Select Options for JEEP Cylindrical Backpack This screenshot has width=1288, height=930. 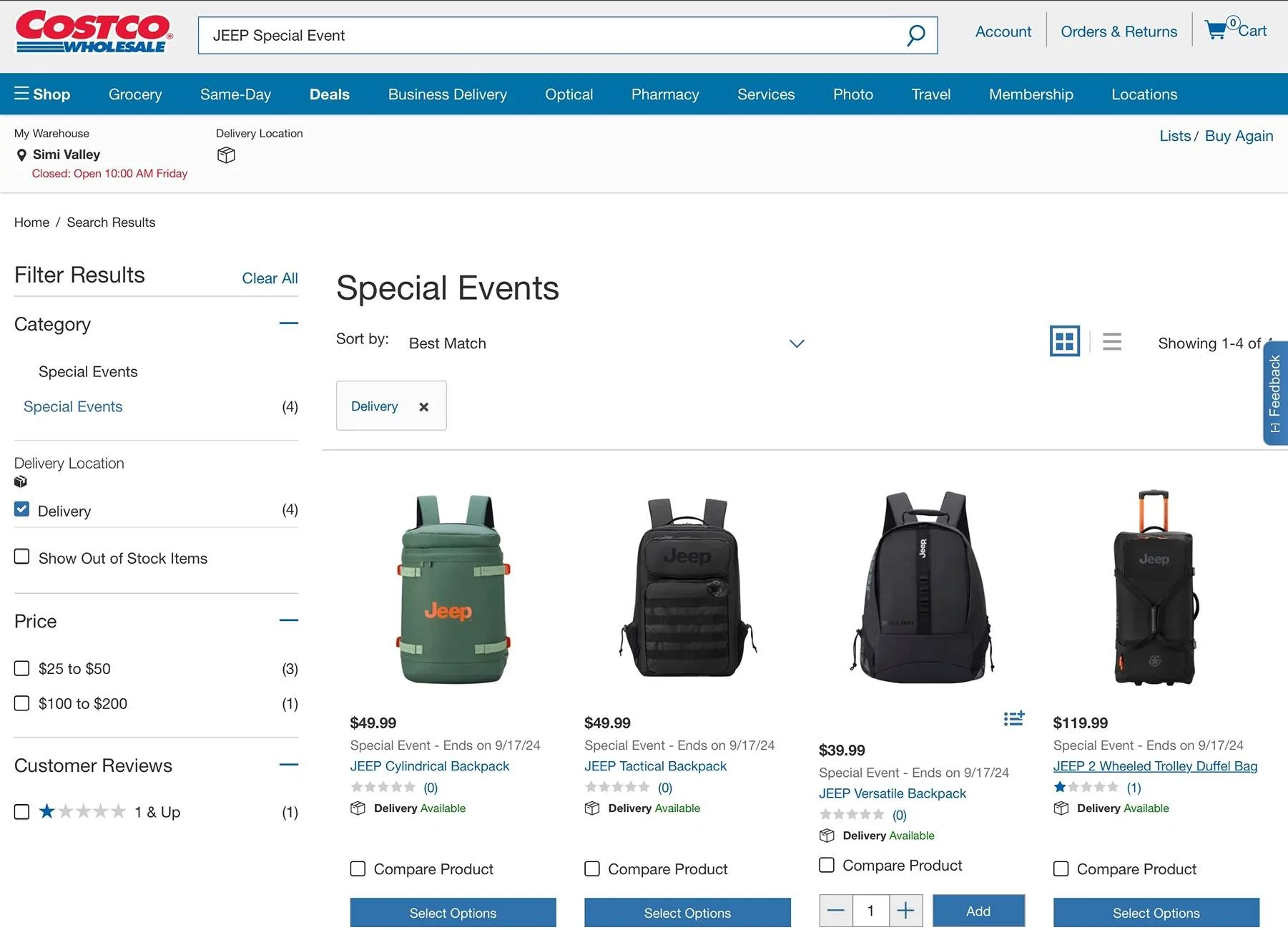tap(453, 913)
